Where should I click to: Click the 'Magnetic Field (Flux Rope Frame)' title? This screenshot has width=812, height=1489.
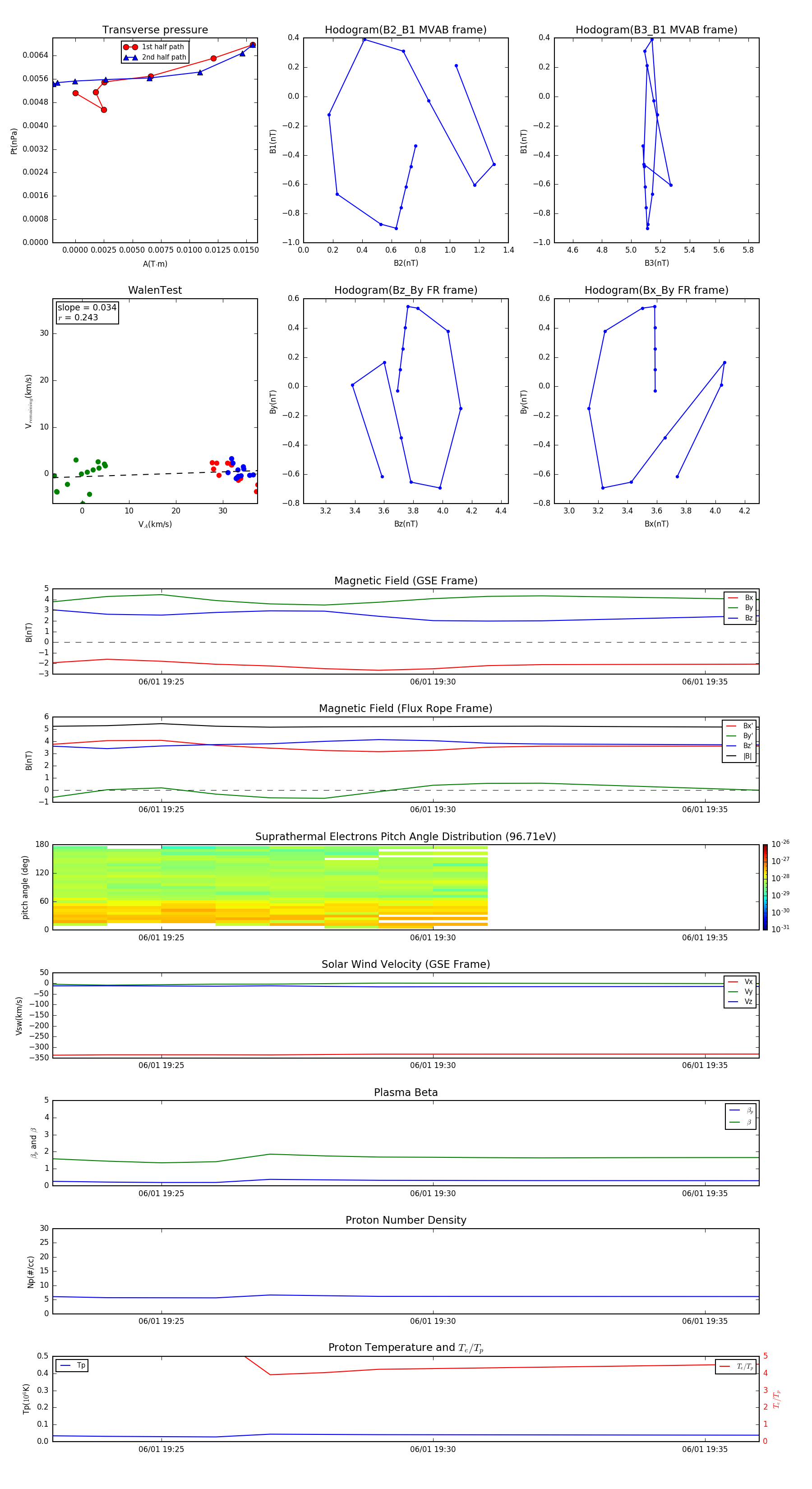[406, 709]
